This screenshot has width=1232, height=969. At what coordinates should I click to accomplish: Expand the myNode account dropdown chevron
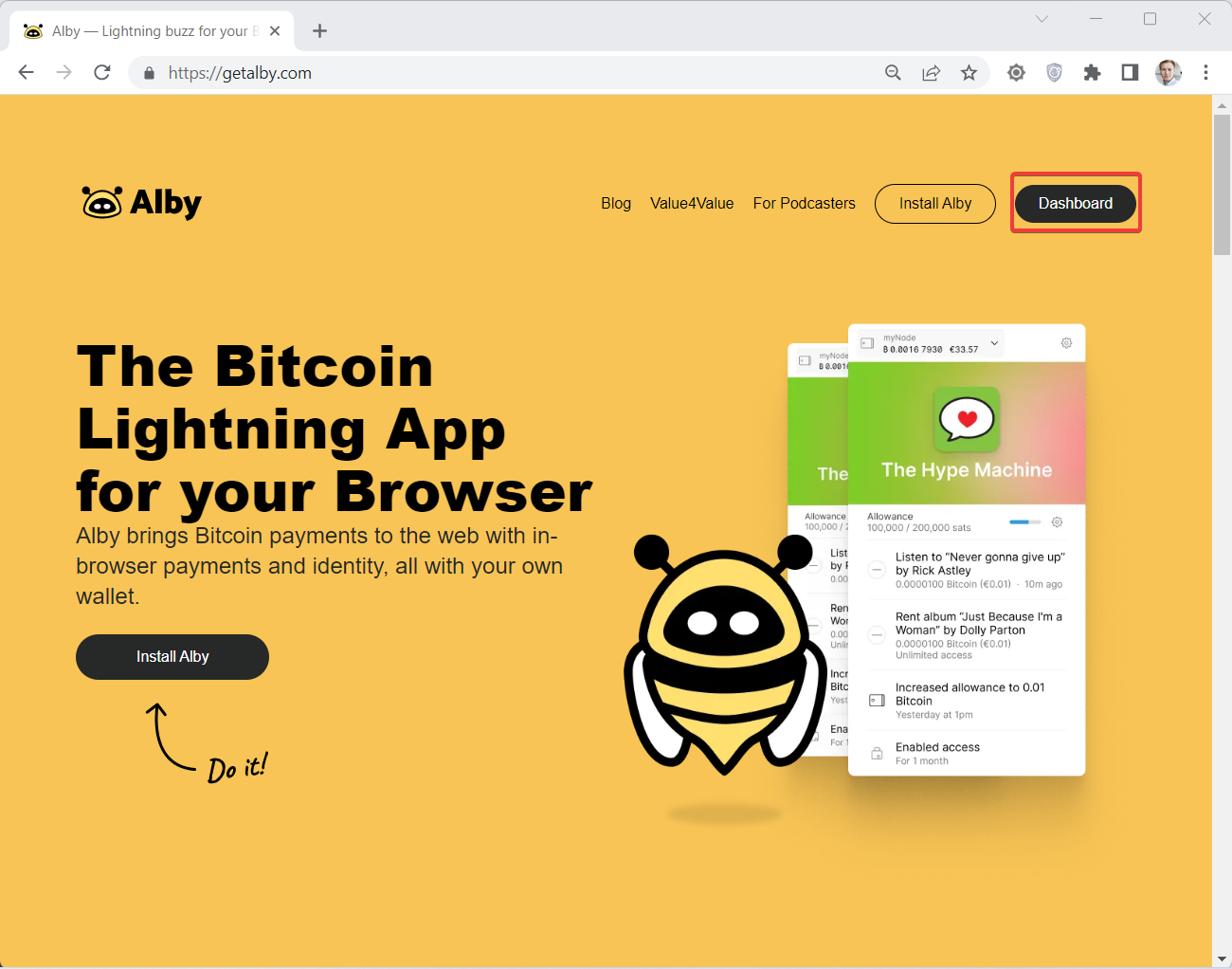[x=994, y=343]
